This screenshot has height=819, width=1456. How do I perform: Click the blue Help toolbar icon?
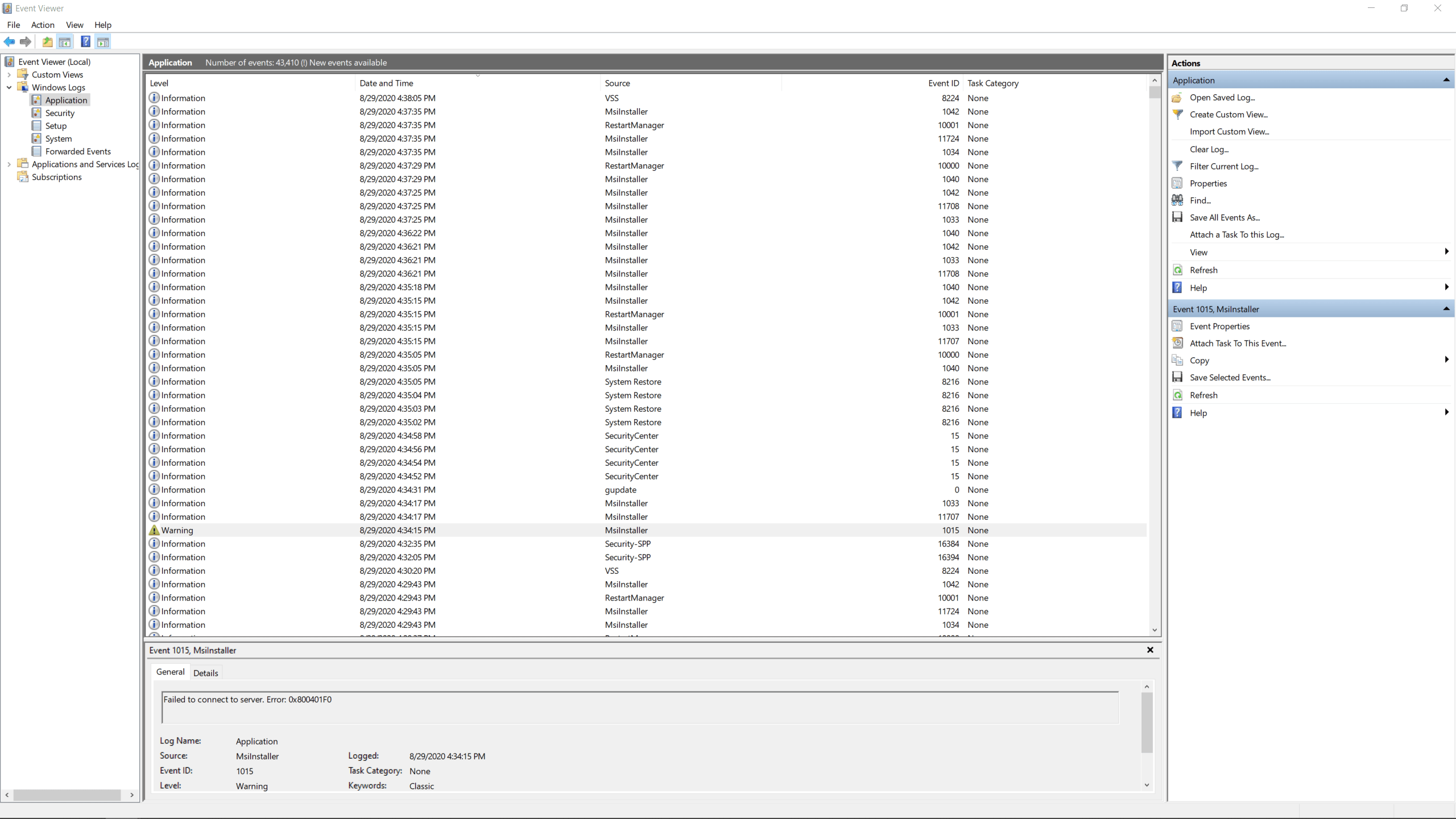pos(85,42)
